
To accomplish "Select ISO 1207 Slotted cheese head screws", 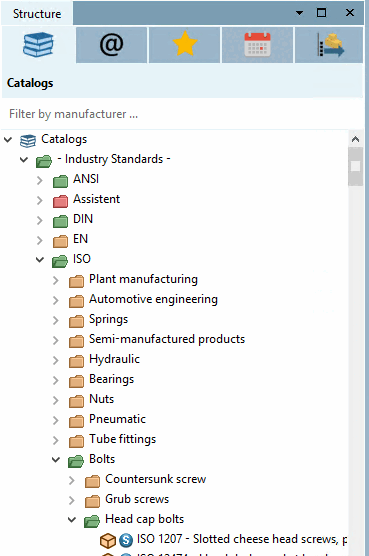I will 242,539.
